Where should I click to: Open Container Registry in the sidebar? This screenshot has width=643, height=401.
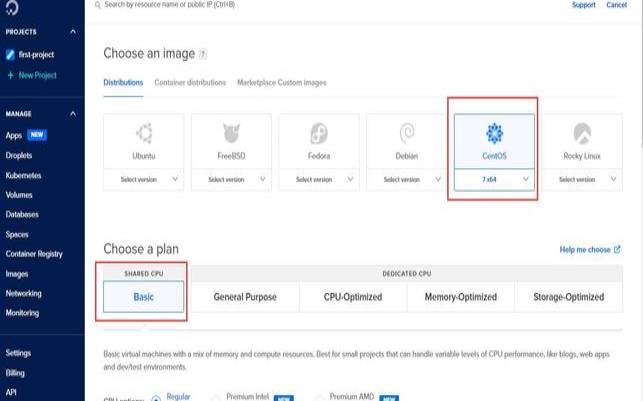pos(34,254)
